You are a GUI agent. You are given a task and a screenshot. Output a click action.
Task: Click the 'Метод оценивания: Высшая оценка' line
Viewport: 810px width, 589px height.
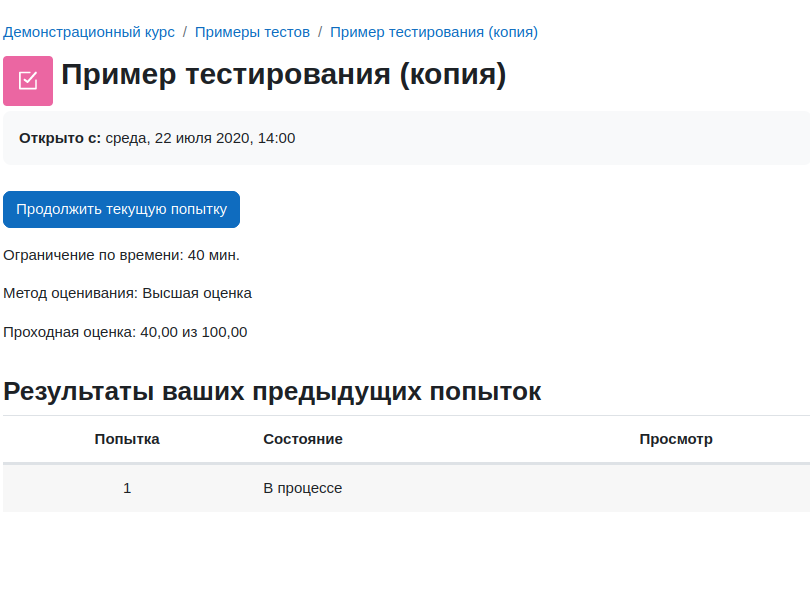pos(127,293)
